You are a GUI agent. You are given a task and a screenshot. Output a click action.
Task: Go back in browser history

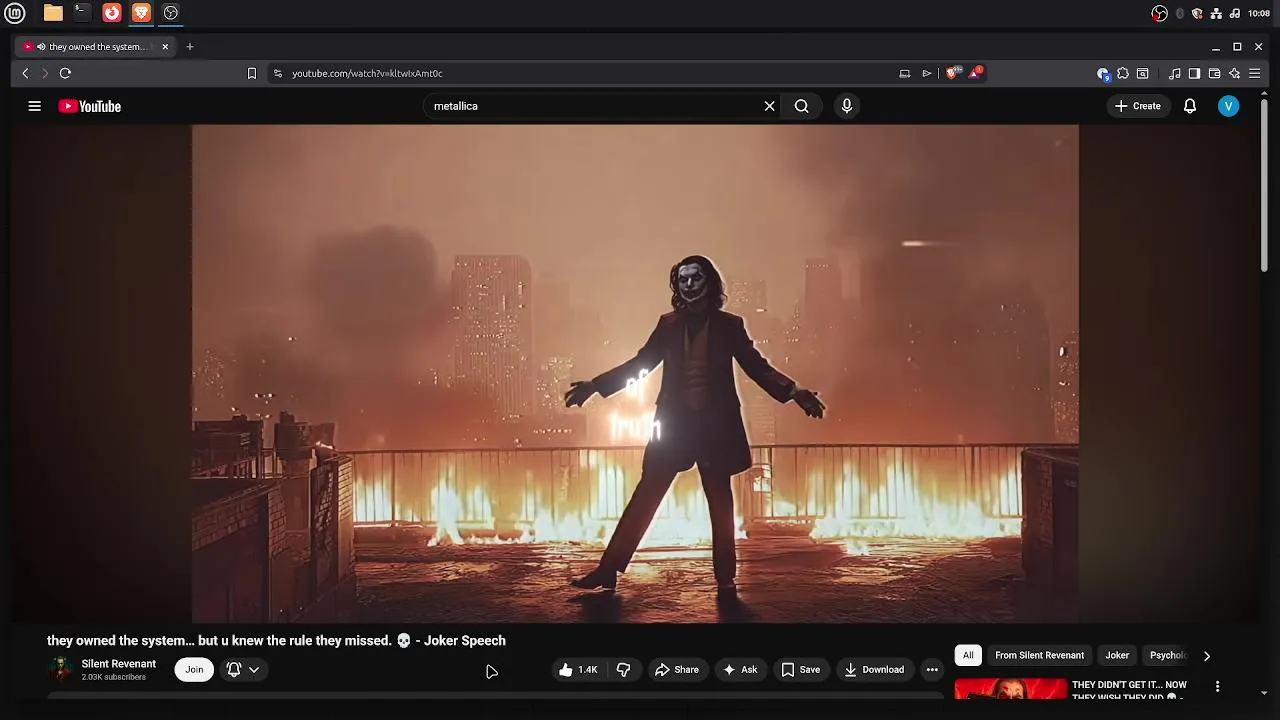tap(26, 73)
